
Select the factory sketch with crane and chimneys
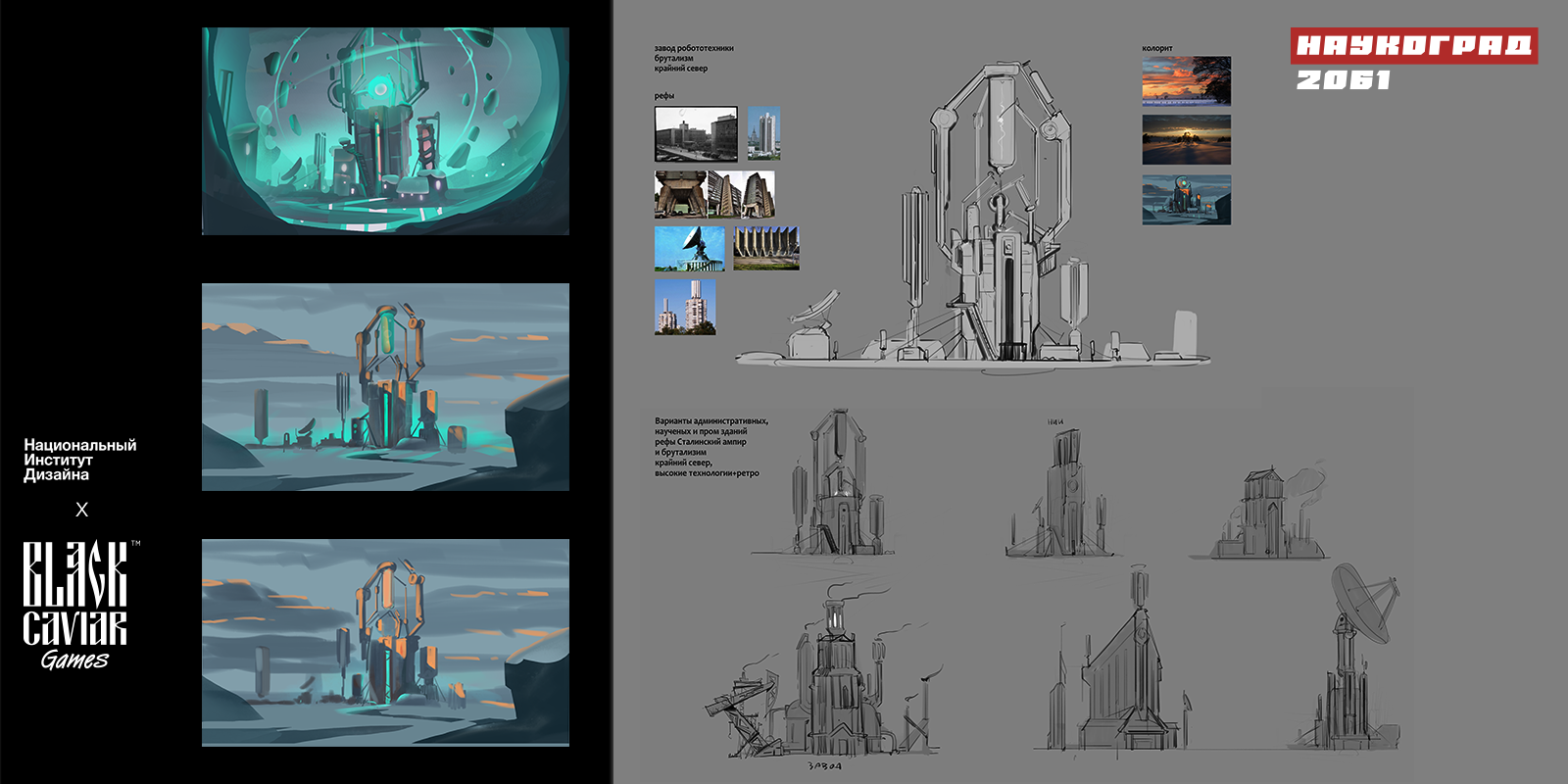[x=825, y=673]
